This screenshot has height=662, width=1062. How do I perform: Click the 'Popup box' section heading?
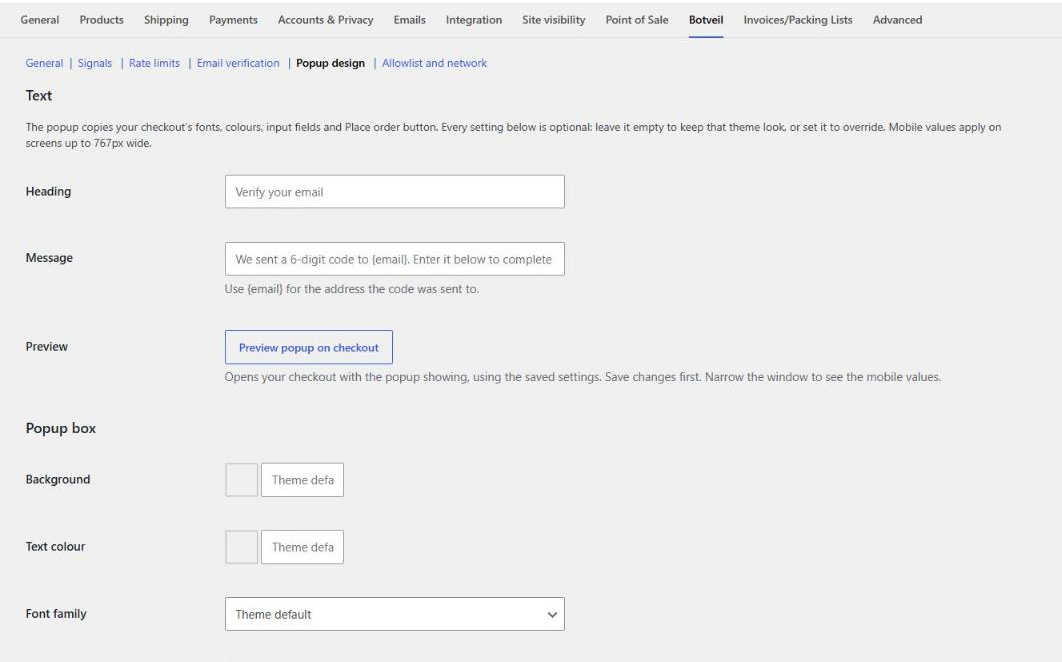(61, 428)
